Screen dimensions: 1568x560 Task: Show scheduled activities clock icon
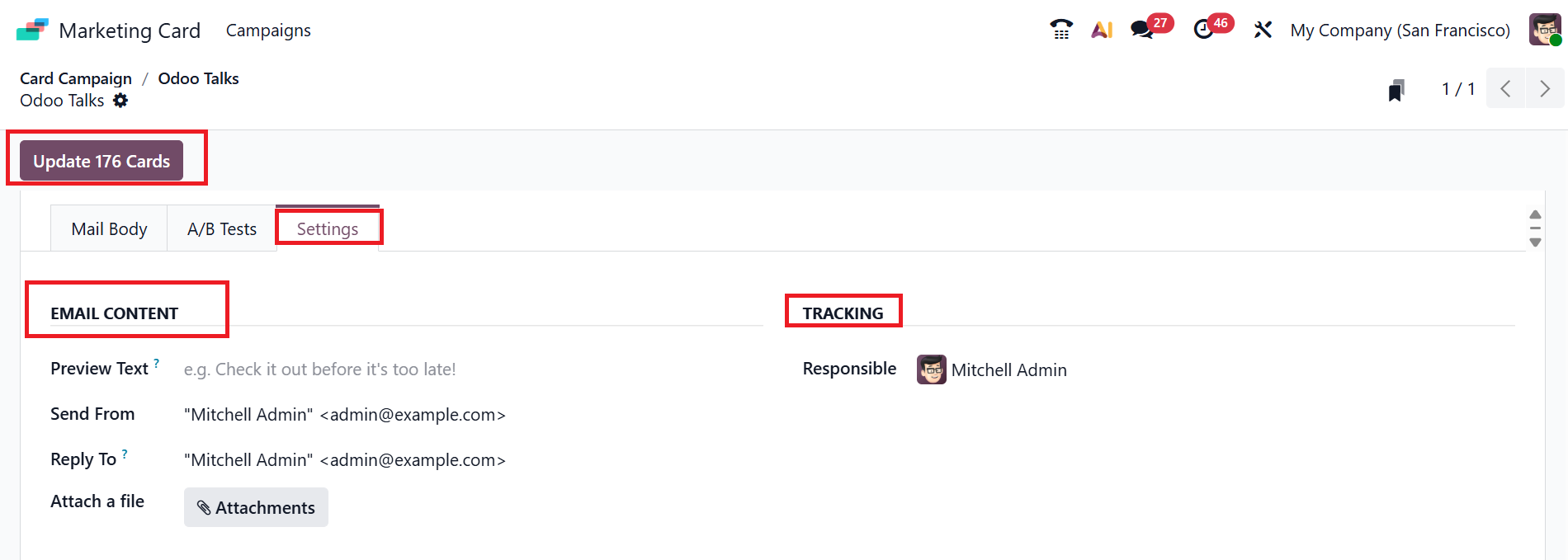(x=1204, y=31)
